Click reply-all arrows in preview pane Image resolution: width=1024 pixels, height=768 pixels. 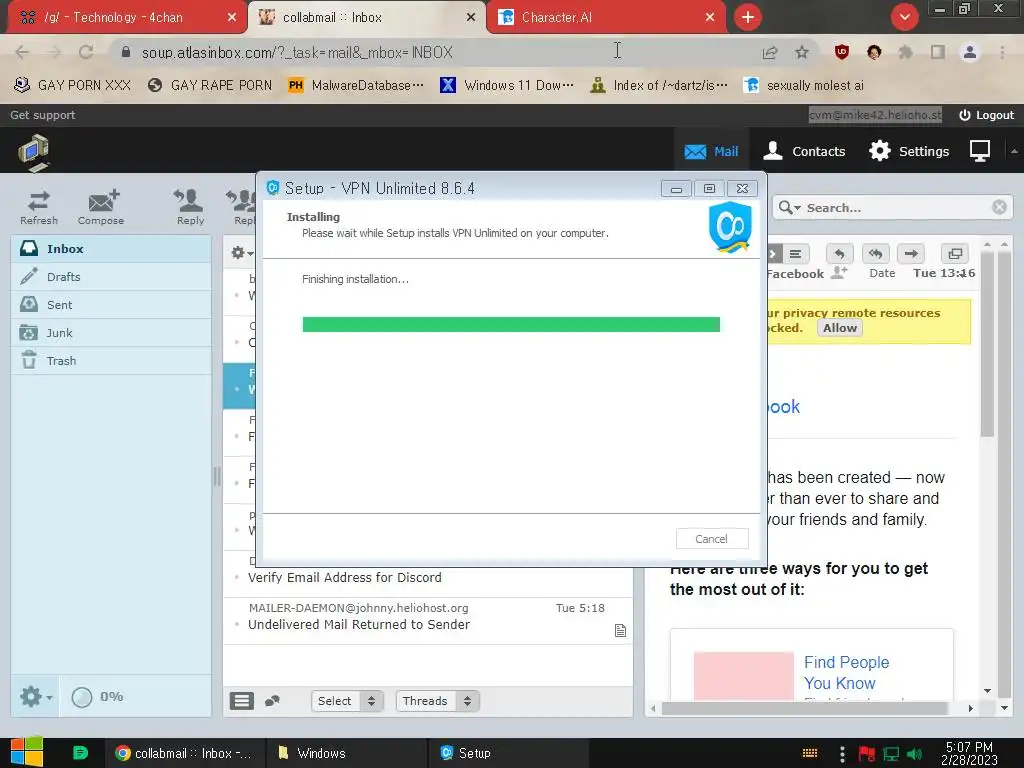(875, 253)
